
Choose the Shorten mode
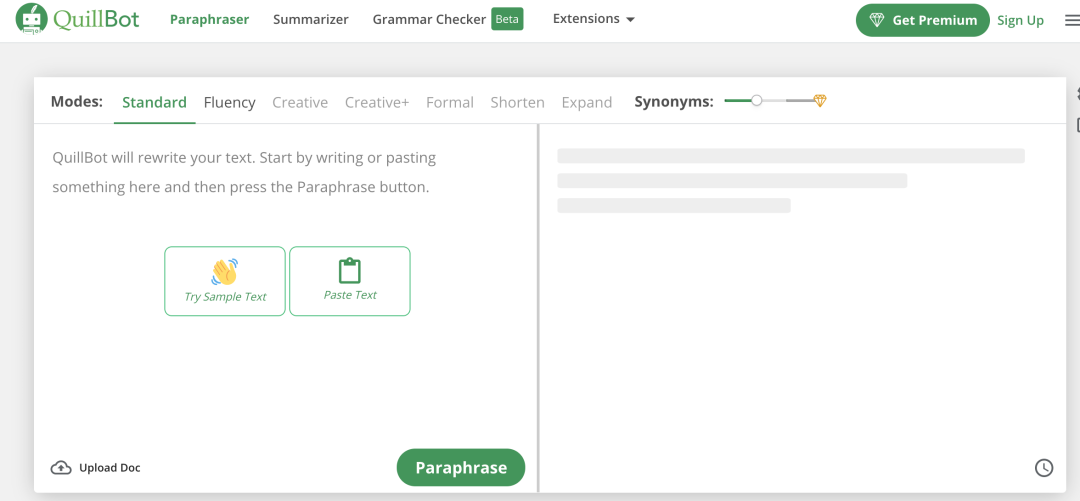[517, 103]
